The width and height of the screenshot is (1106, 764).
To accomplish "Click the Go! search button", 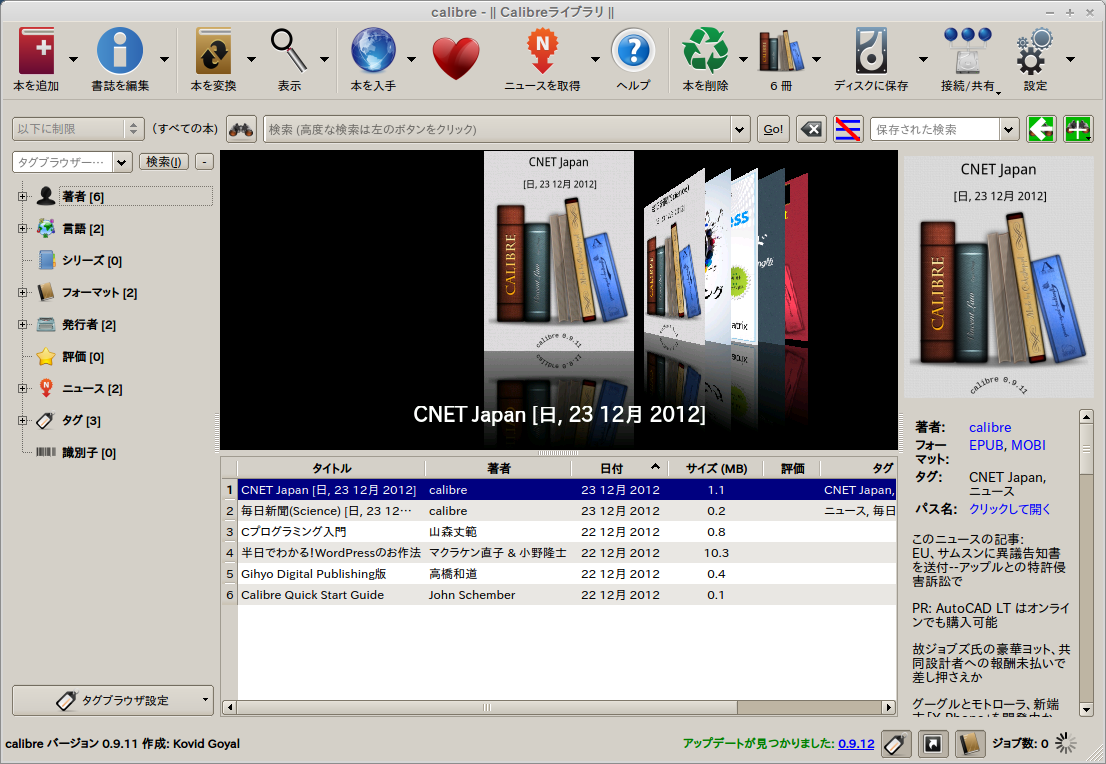I will coord(773,129).
